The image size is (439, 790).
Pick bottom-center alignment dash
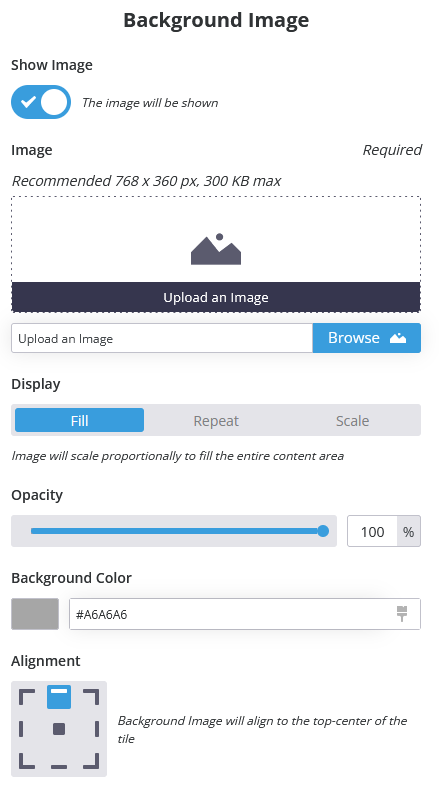(x=59, y=767)
